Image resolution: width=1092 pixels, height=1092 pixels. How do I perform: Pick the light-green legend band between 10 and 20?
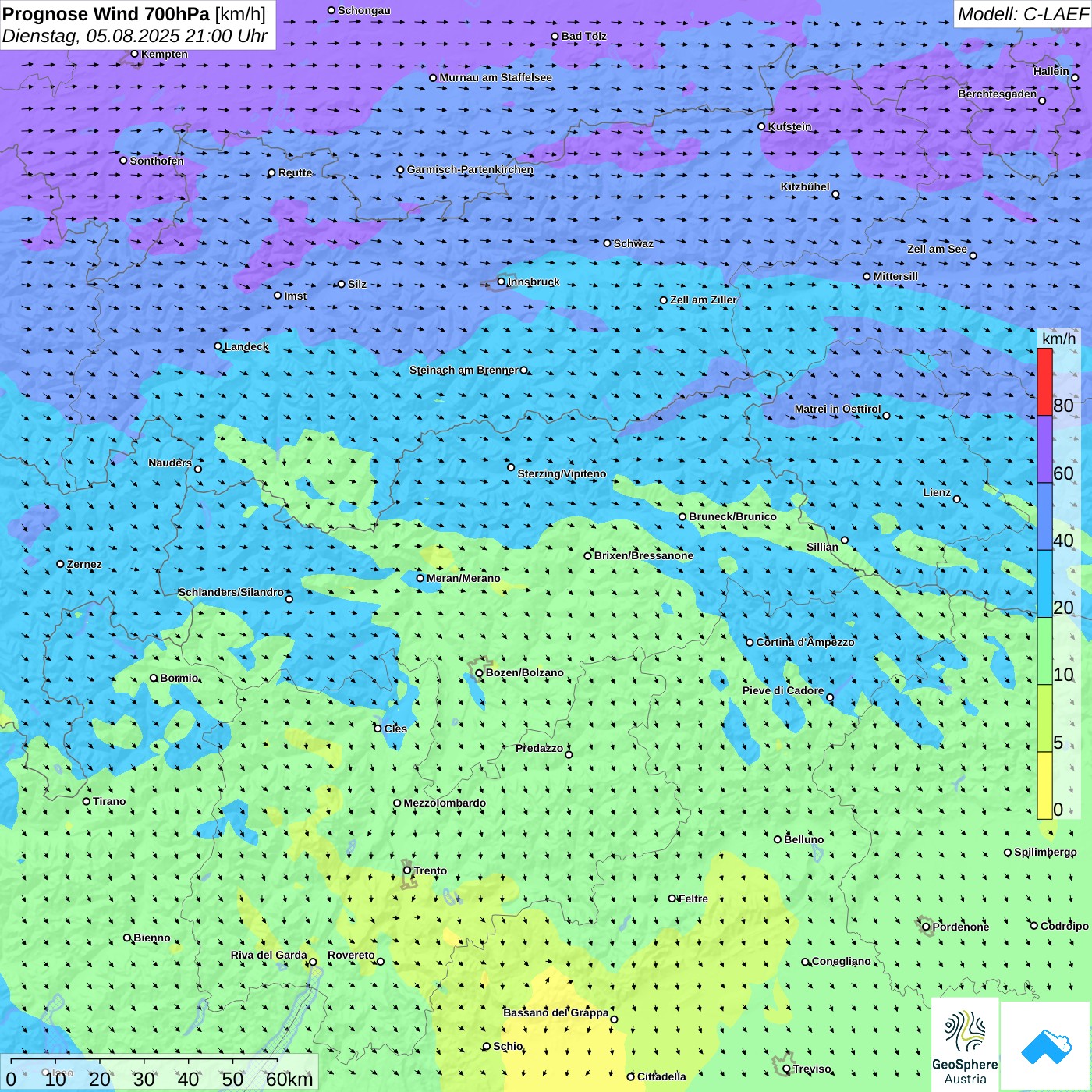(1044, 651)
